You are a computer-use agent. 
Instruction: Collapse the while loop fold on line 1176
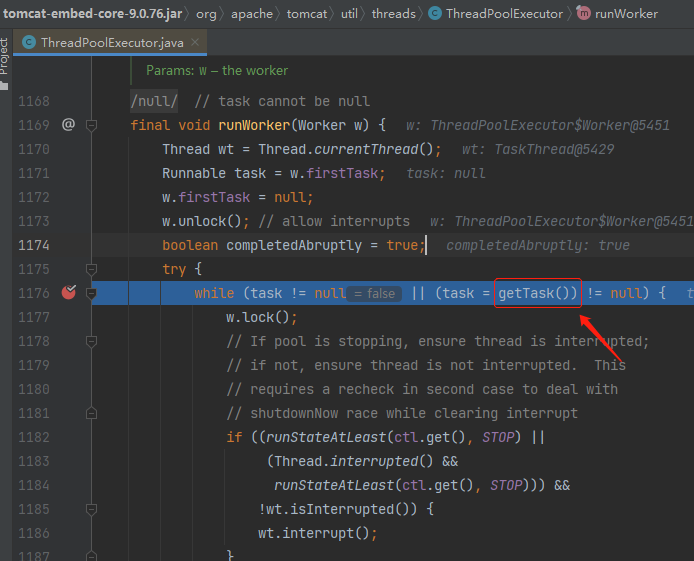click(91, 293)
